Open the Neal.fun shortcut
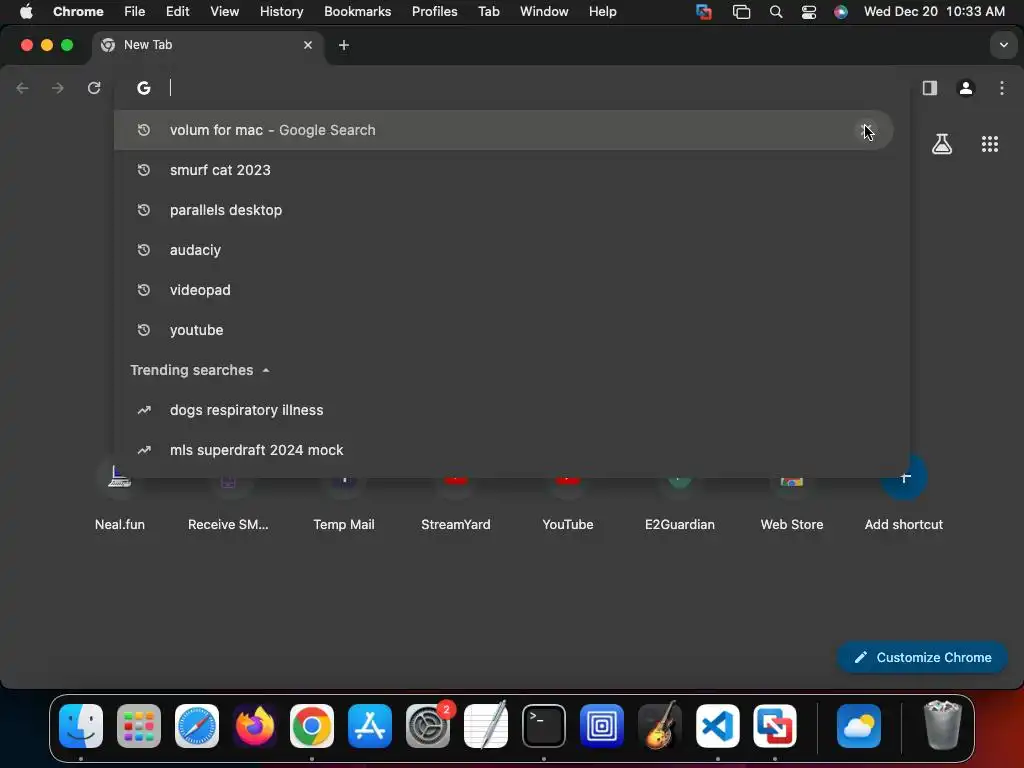The width and height of the screenshot is (1024, 768). pos(120,500)
